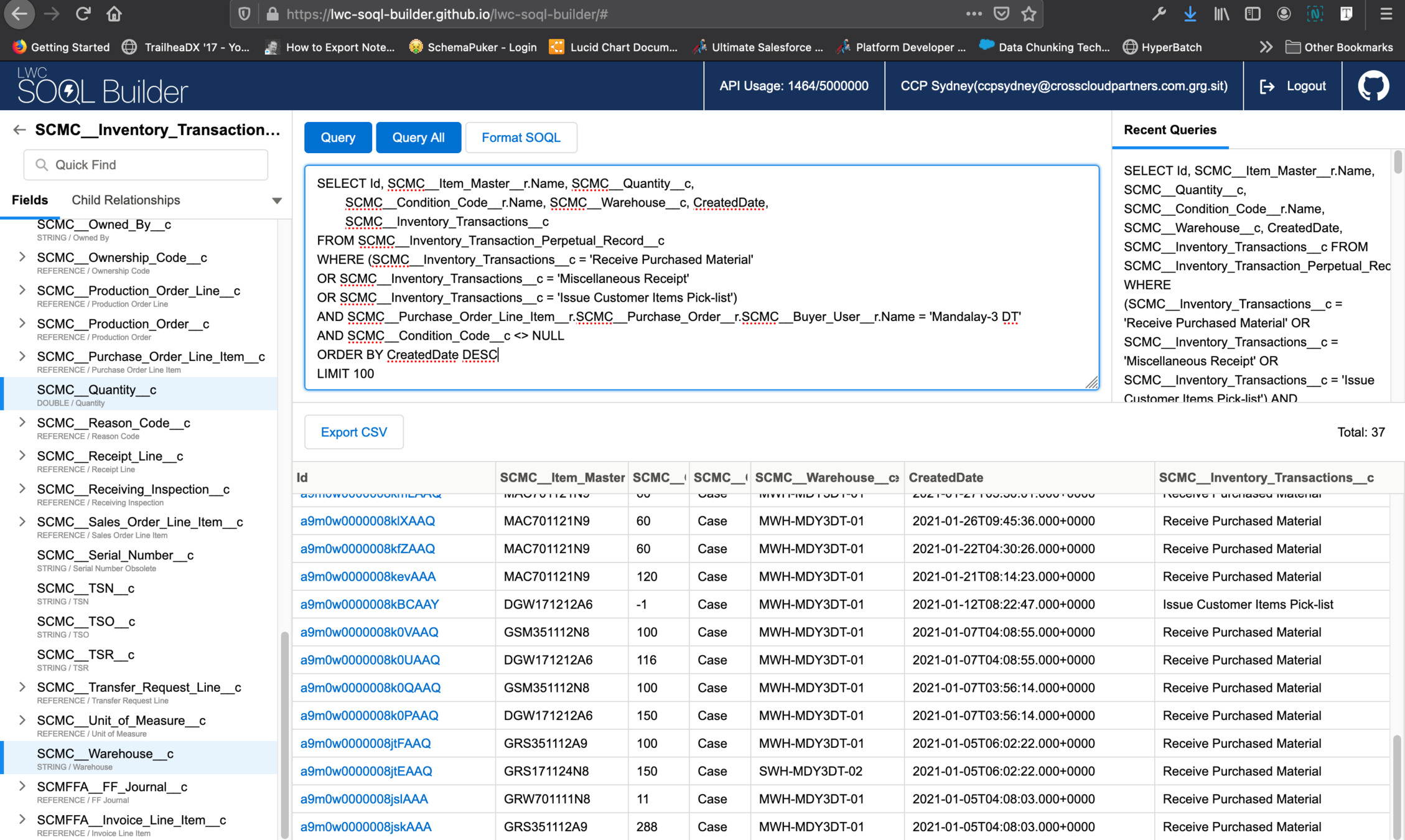Expand the SCMC__Reason_Code__c reference
The height and width of the screenshot is (840, 1405).
(x=22, y=422)
